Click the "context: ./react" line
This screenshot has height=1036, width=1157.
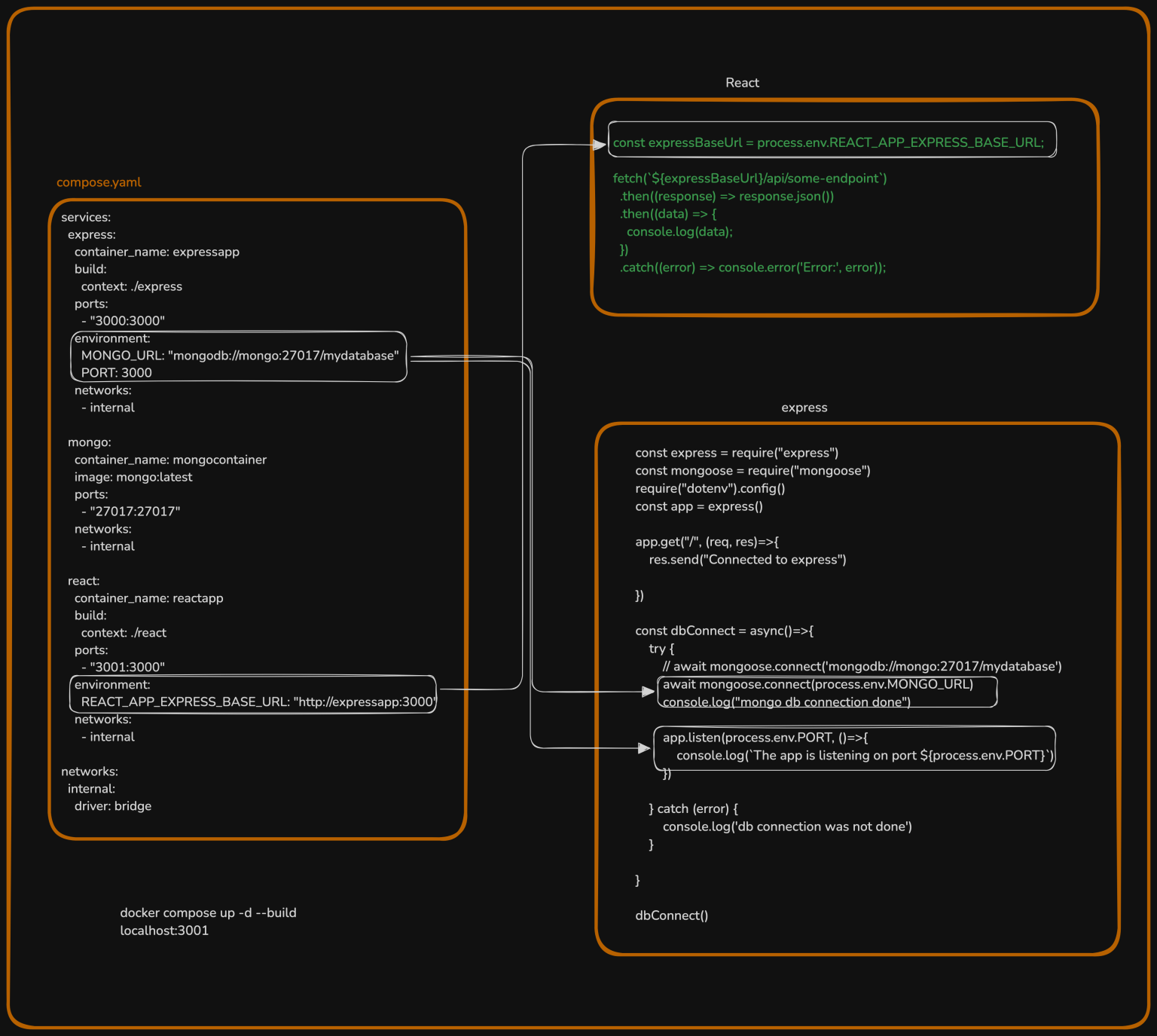(x=124, y=633)
